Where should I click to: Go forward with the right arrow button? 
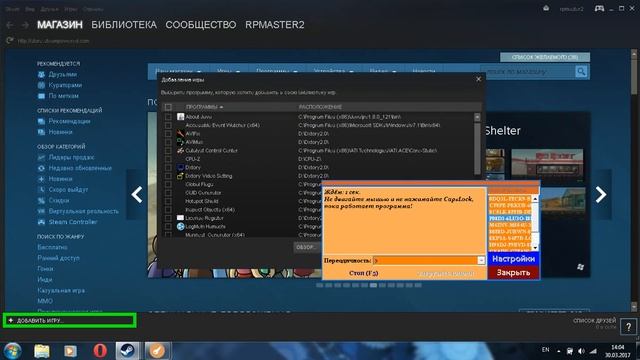(x=25, y=25)
